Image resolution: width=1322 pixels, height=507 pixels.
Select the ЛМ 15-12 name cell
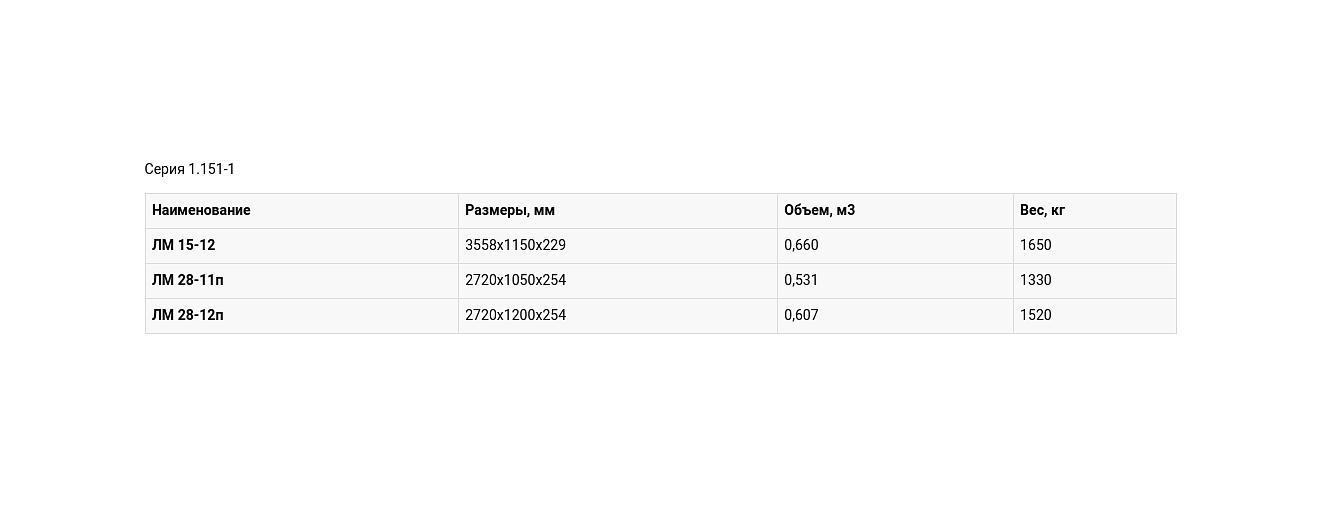click(184, 245)
